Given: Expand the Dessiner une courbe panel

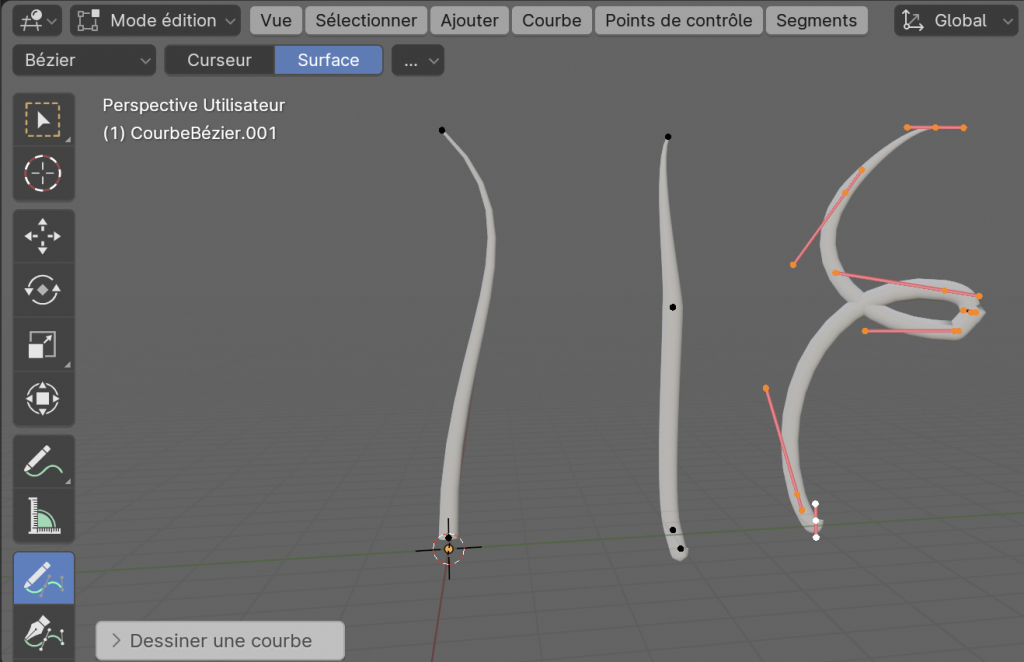Looking at the screenshot, I should (x=220, y=641).
